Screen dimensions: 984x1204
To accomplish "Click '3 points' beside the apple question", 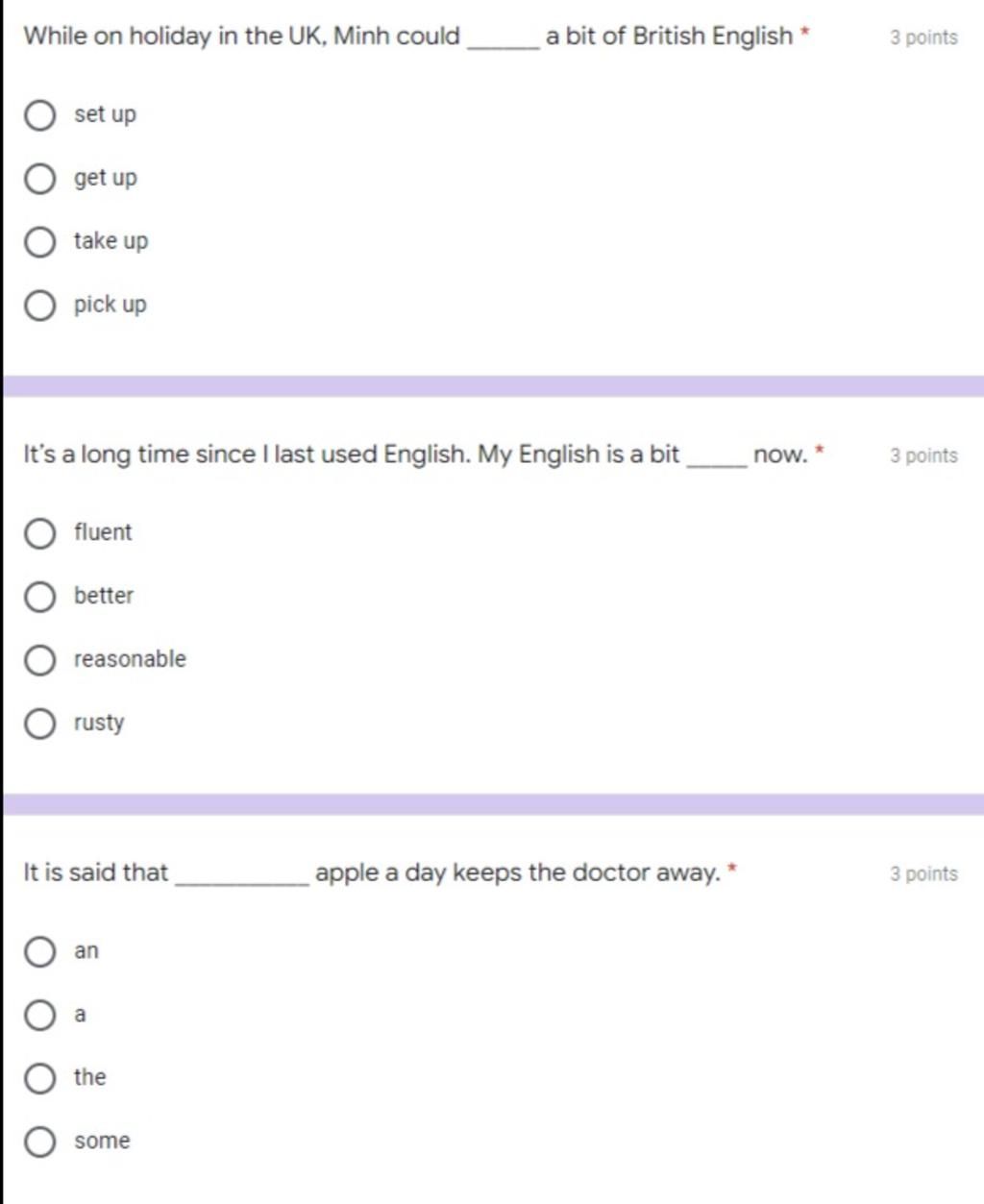I will coord(923,873).
